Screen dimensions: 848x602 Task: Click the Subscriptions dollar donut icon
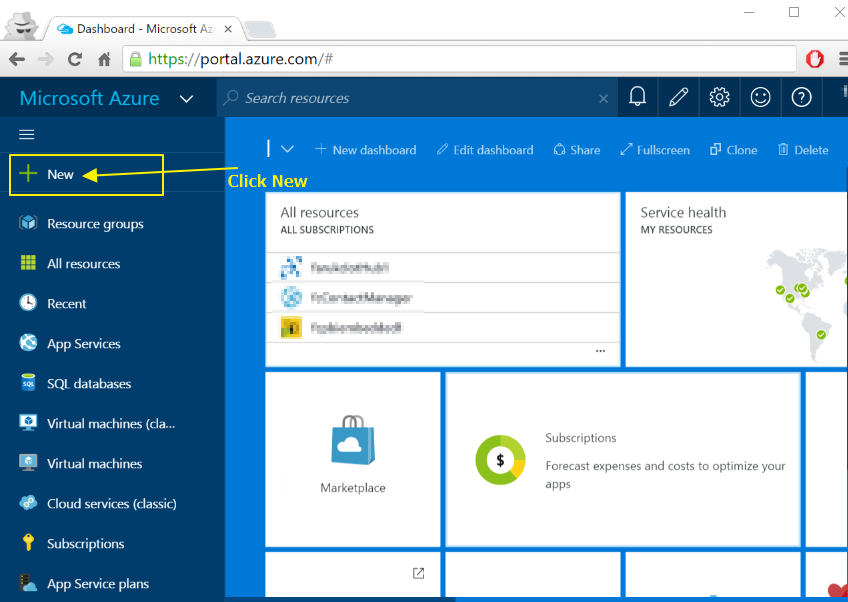(500, 460)
